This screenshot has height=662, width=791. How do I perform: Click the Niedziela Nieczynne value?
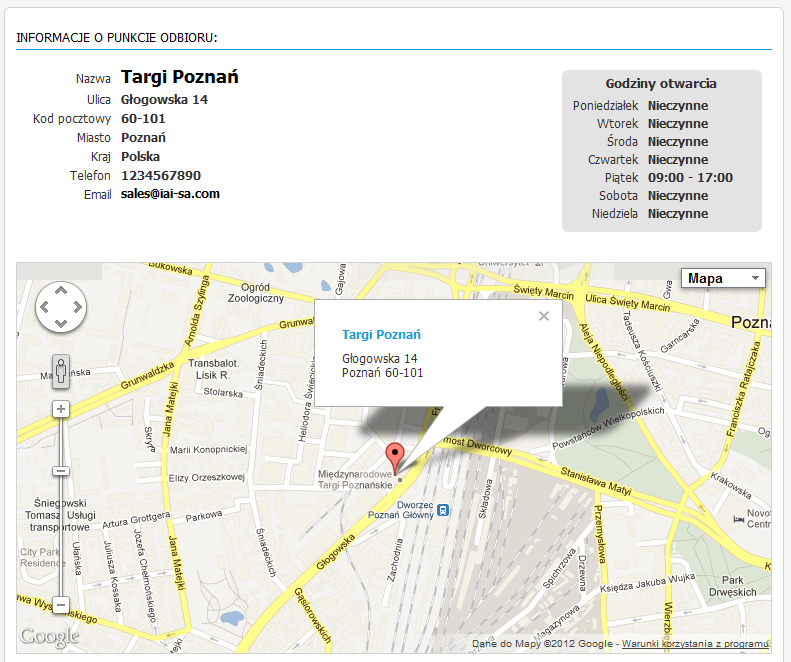click(678, 214)
